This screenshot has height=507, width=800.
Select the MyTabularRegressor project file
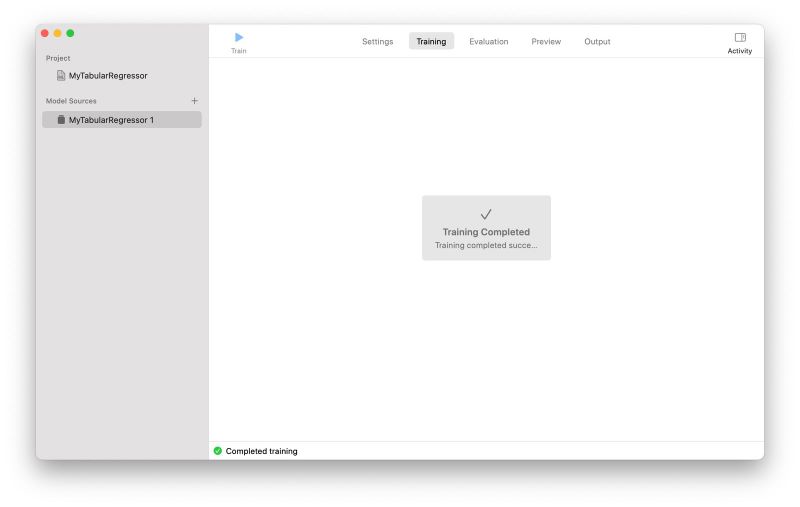(102, 75)
